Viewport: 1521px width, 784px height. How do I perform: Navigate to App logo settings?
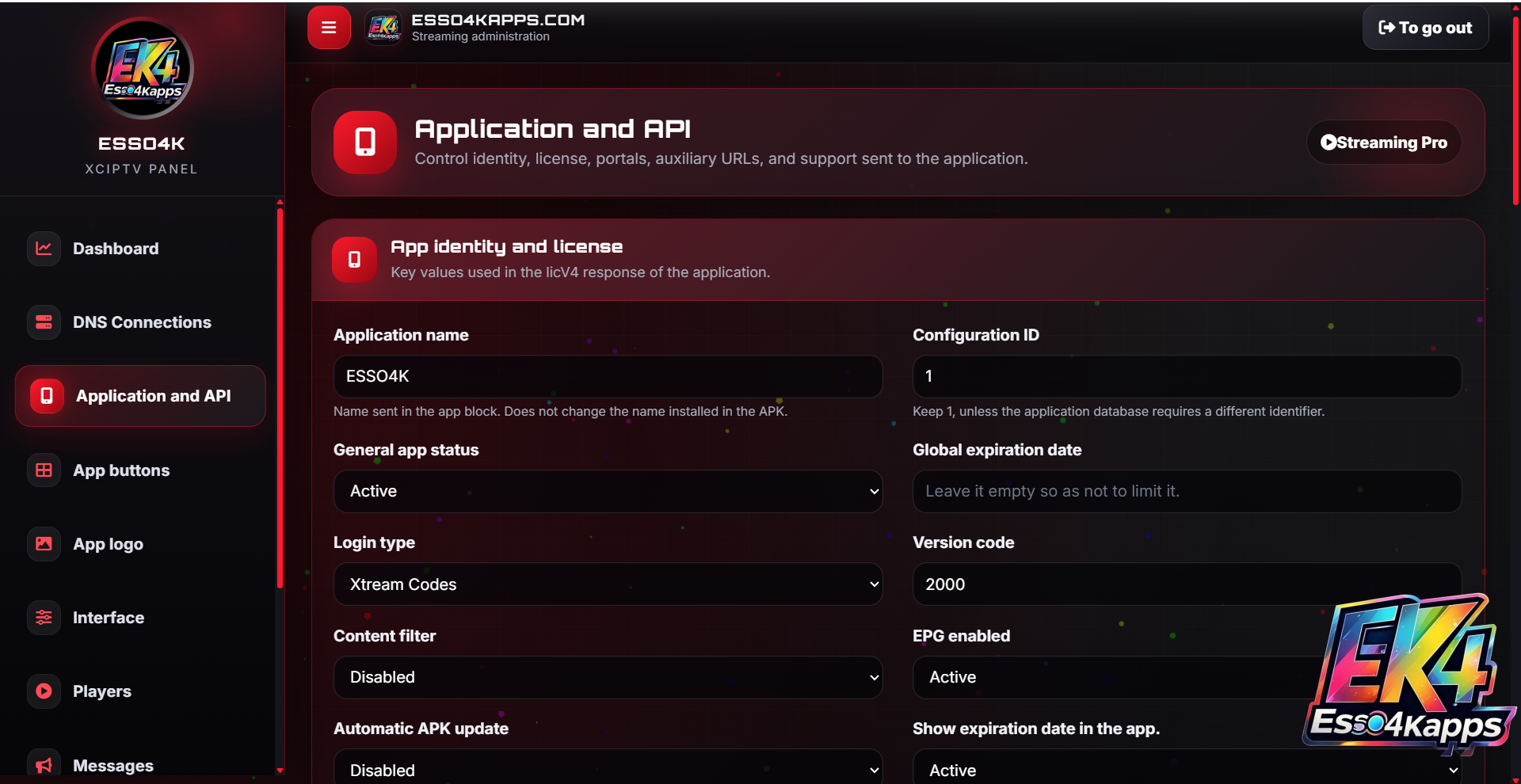click(140, 544)
